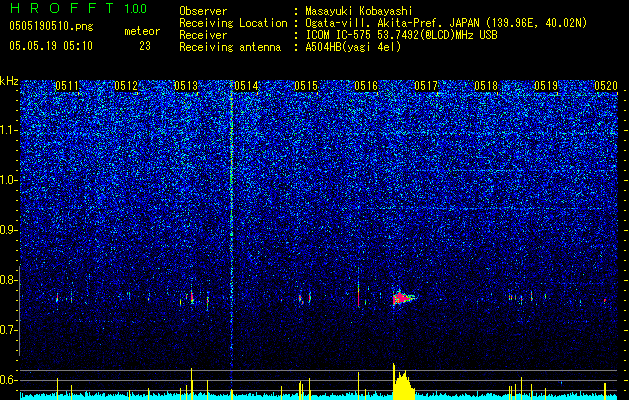629x400 pixels.
Task: Click the large pink meteor echo near 0516
Action: [402, 298]
